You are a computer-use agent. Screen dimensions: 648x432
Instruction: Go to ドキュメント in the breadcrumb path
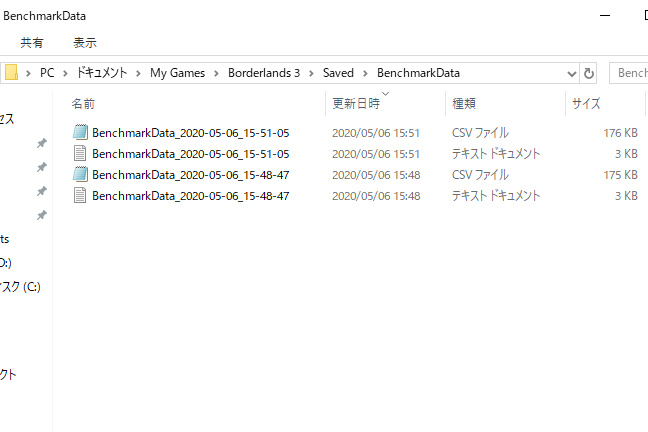click(x=102, y=73)
